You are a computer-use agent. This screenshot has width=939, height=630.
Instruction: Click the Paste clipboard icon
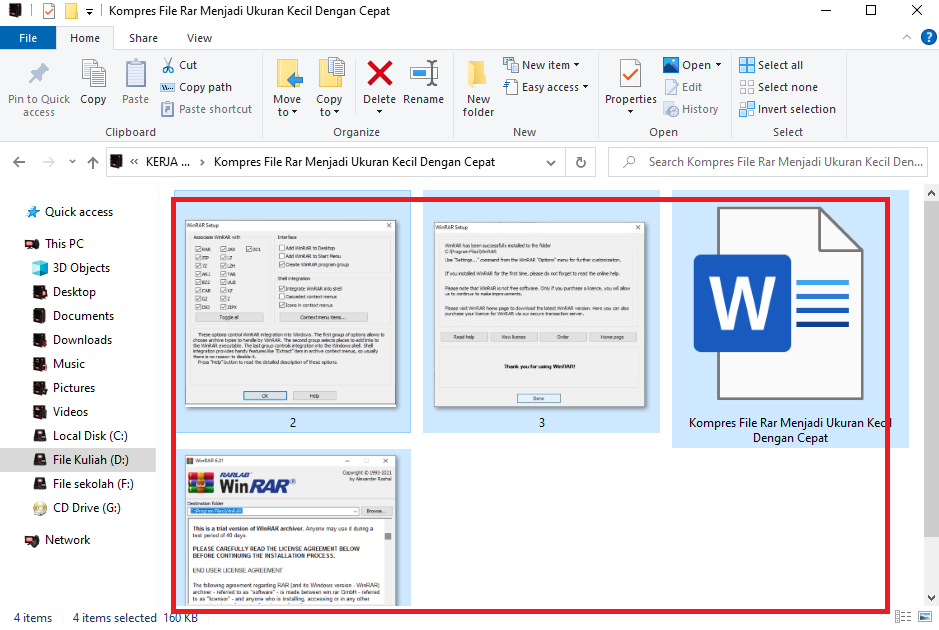click(135, 74)
